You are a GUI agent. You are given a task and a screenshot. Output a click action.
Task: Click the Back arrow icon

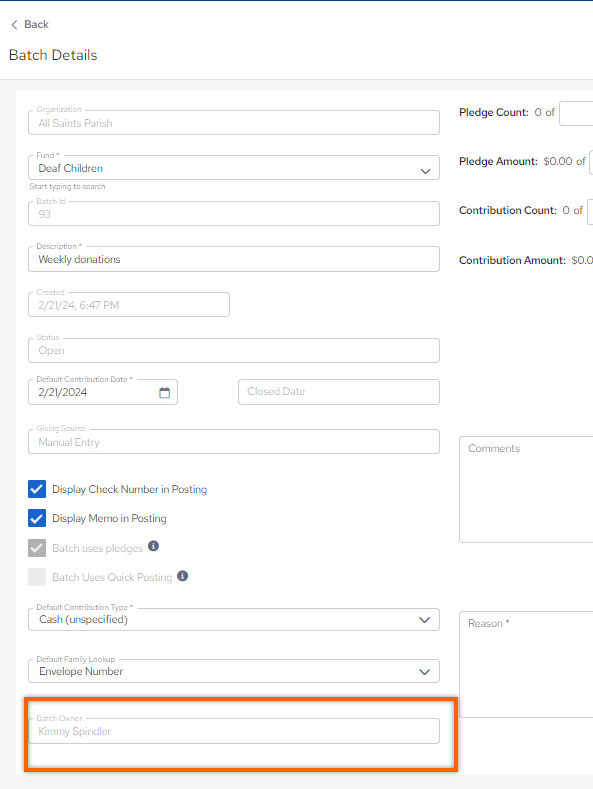[14, 24]
